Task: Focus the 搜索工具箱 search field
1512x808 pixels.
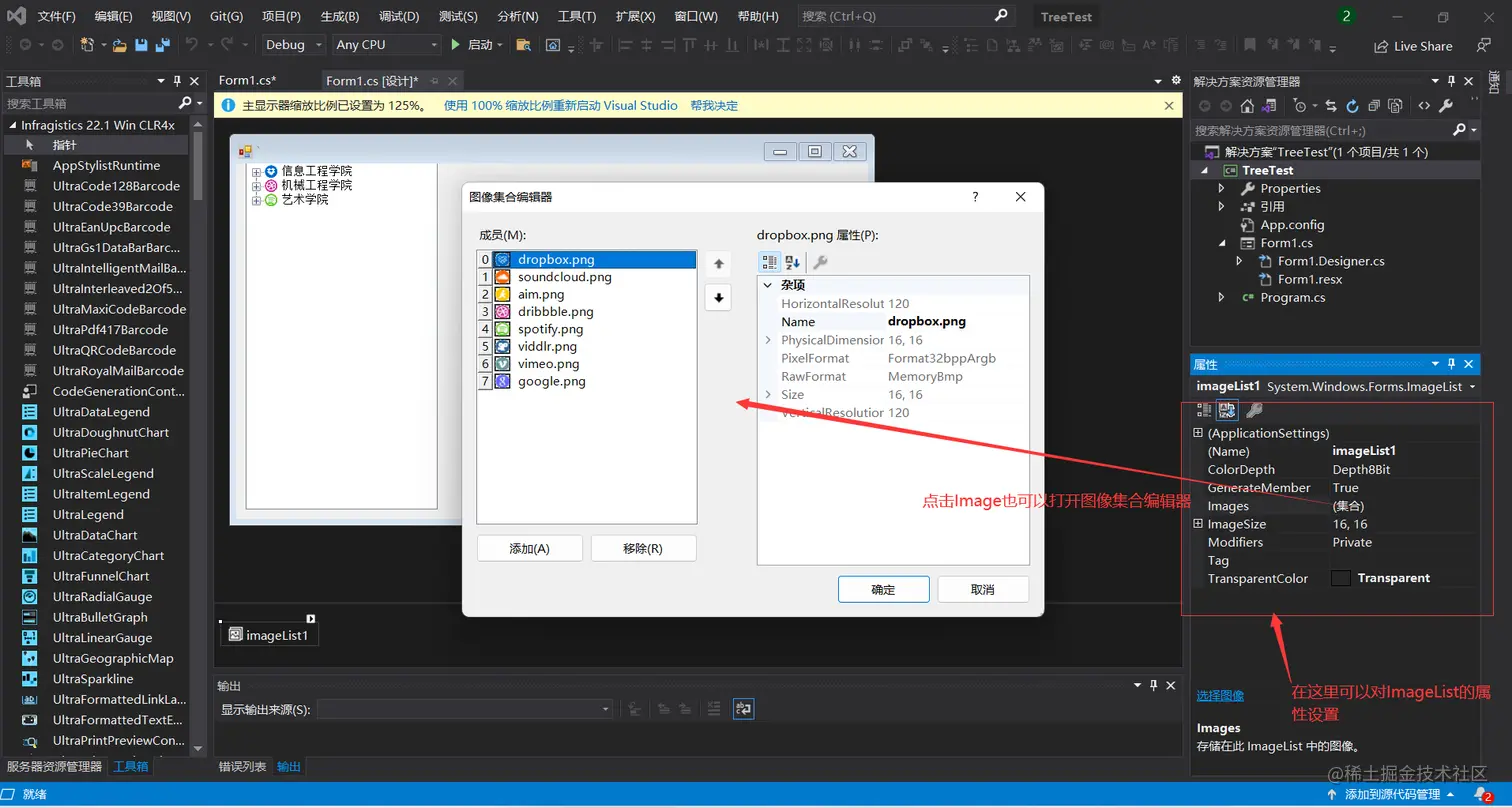Action: [x=90, y=103]
